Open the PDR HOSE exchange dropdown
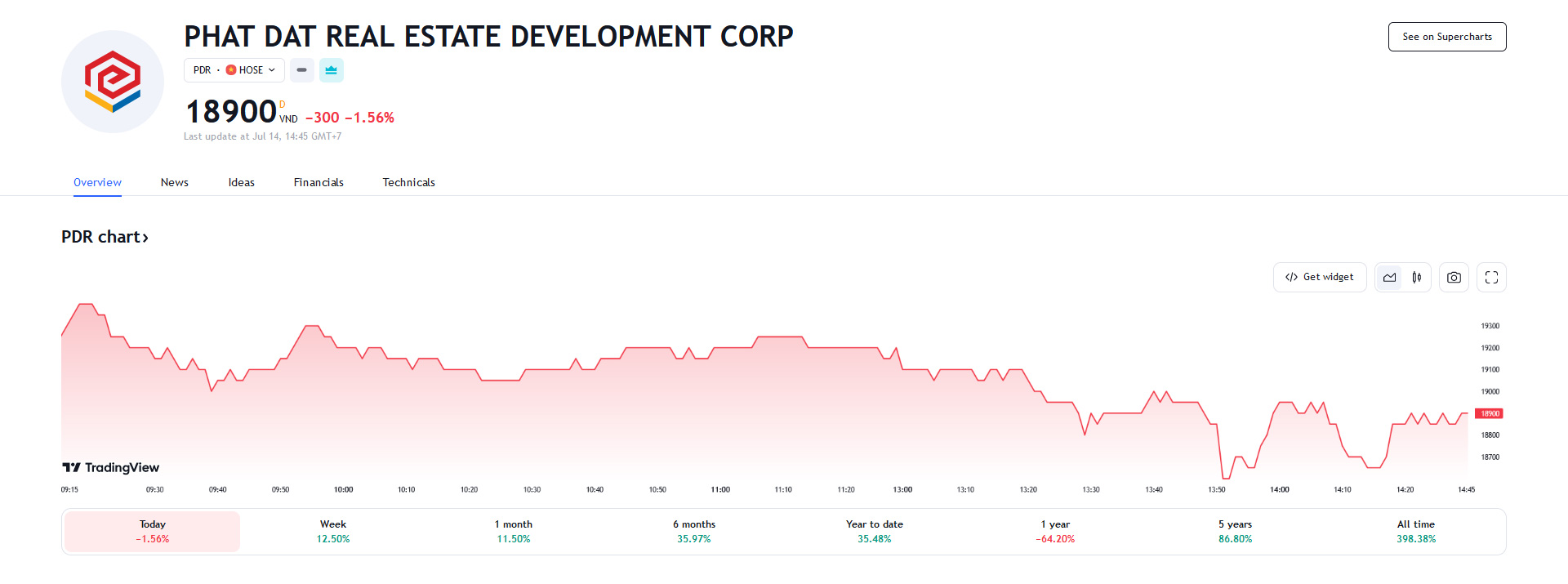1568x584 pixels. (234, 70)
